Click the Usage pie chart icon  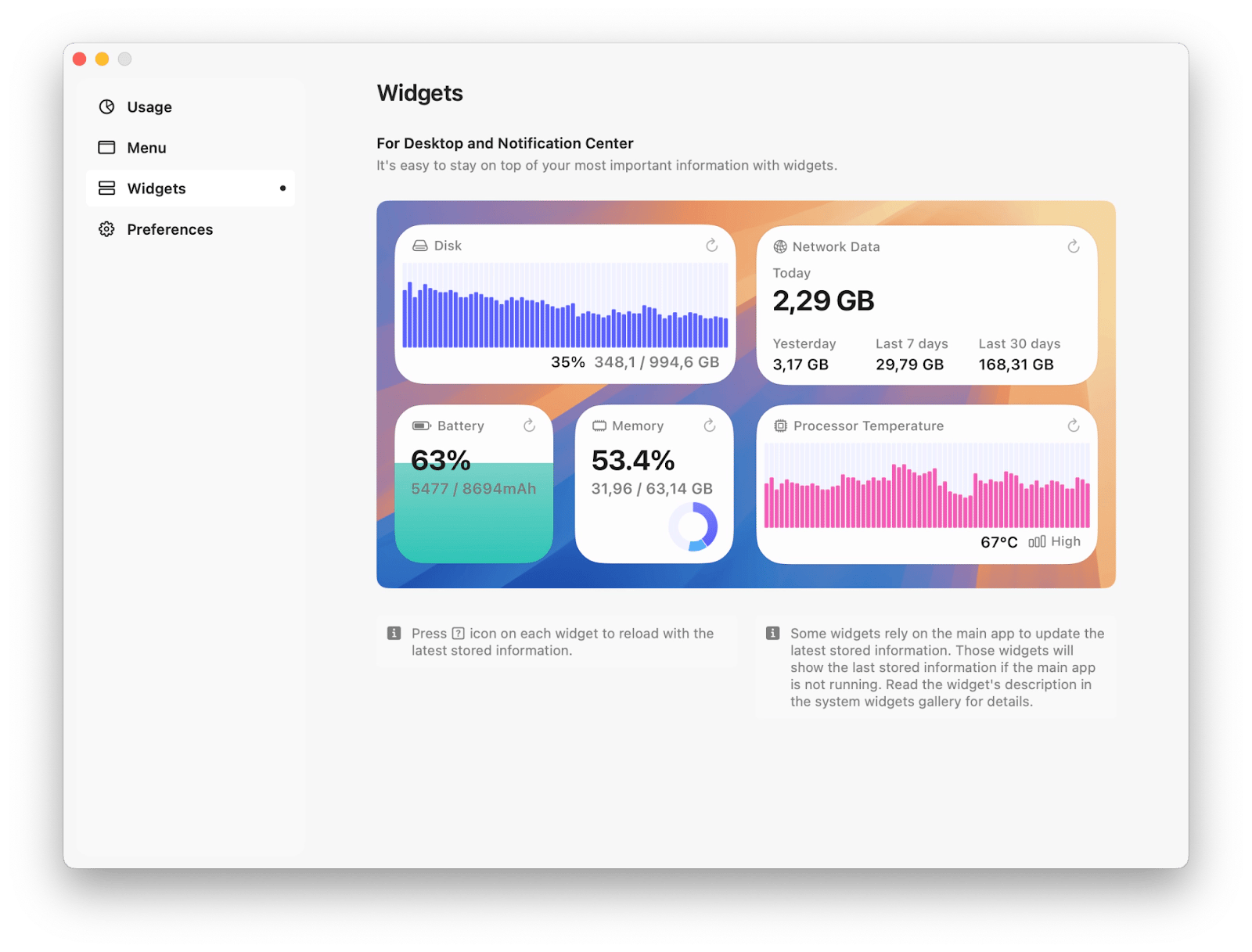[x=106, y=107]
